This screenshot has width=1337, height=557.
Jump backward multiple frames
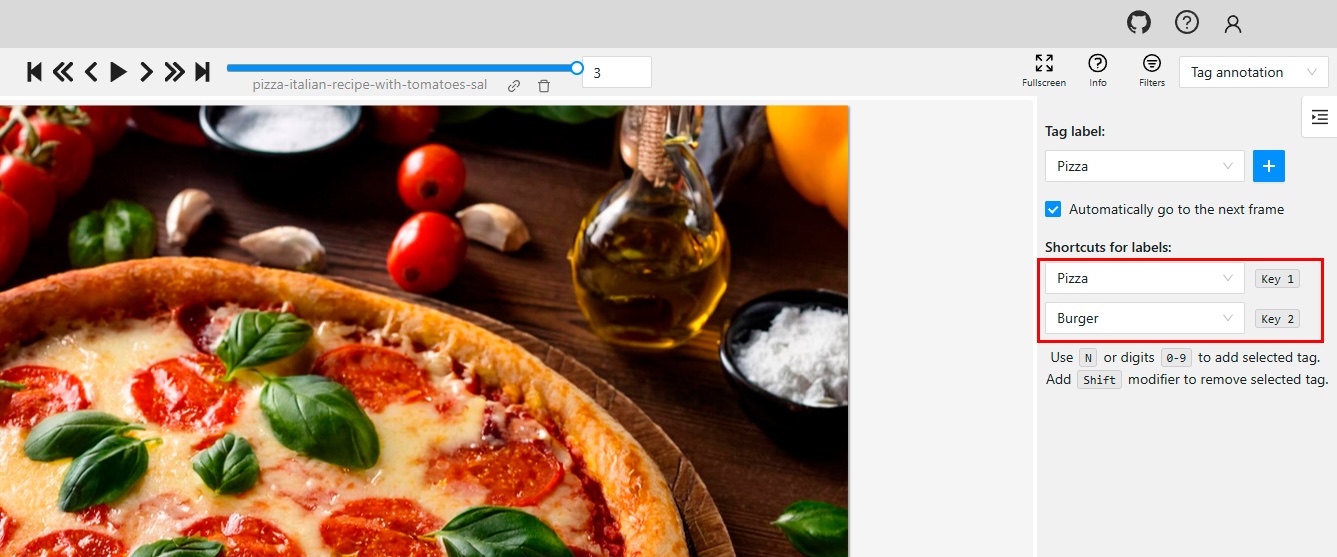(x=63, y=72)
